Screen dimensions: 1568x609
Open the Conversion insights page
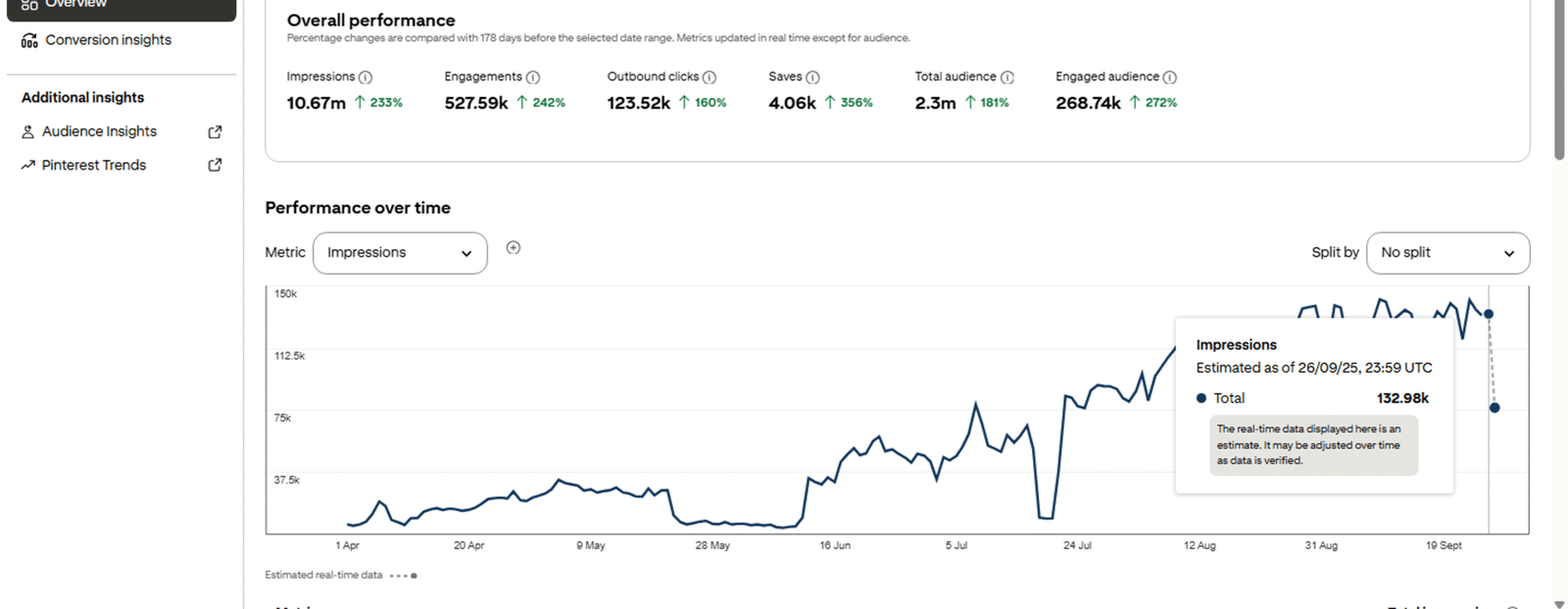pyautogui.click(x=108, y=40)
